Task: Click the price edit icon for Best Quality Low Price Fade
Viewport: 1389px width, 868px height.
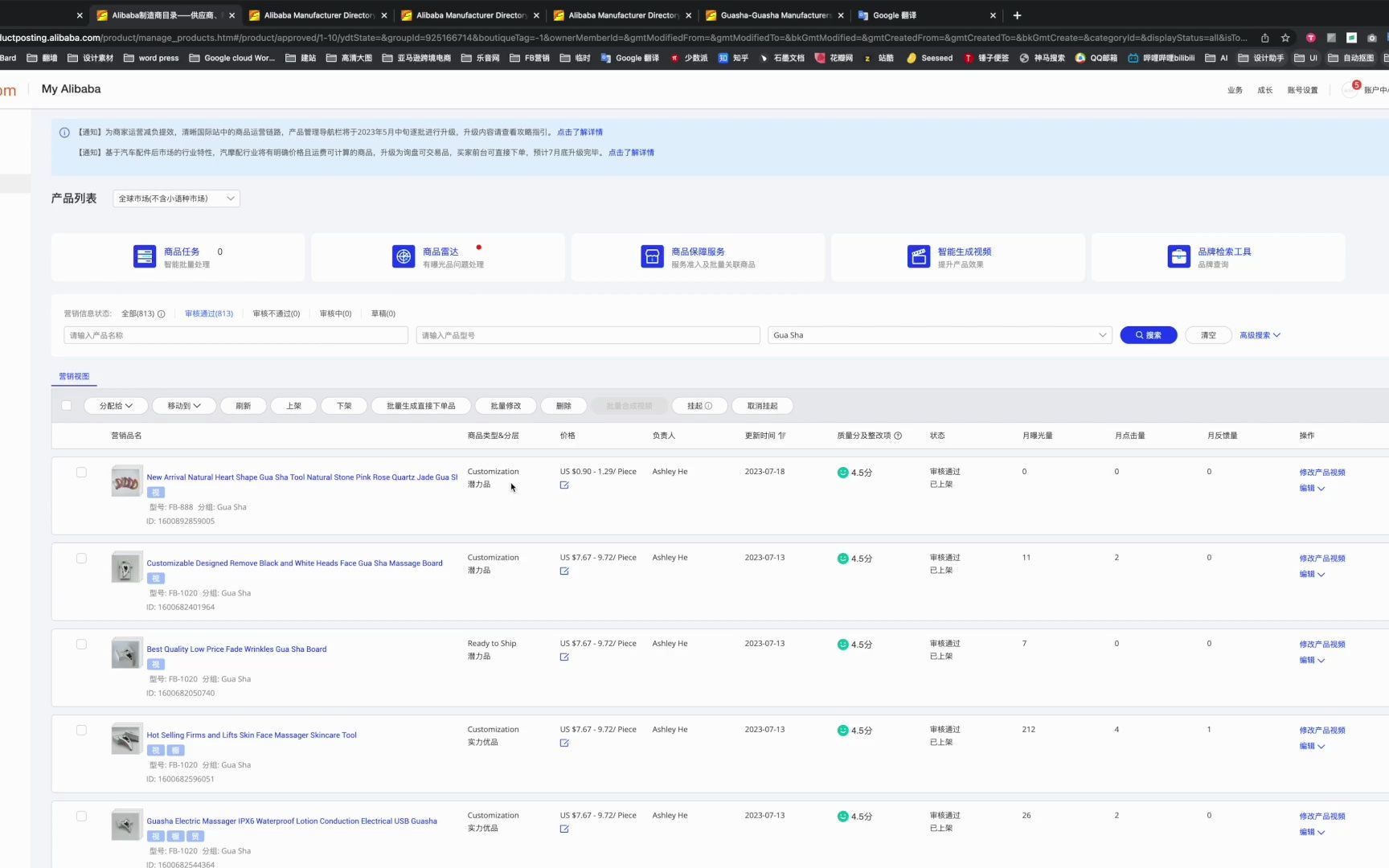Action: click(x=564, y=657)
